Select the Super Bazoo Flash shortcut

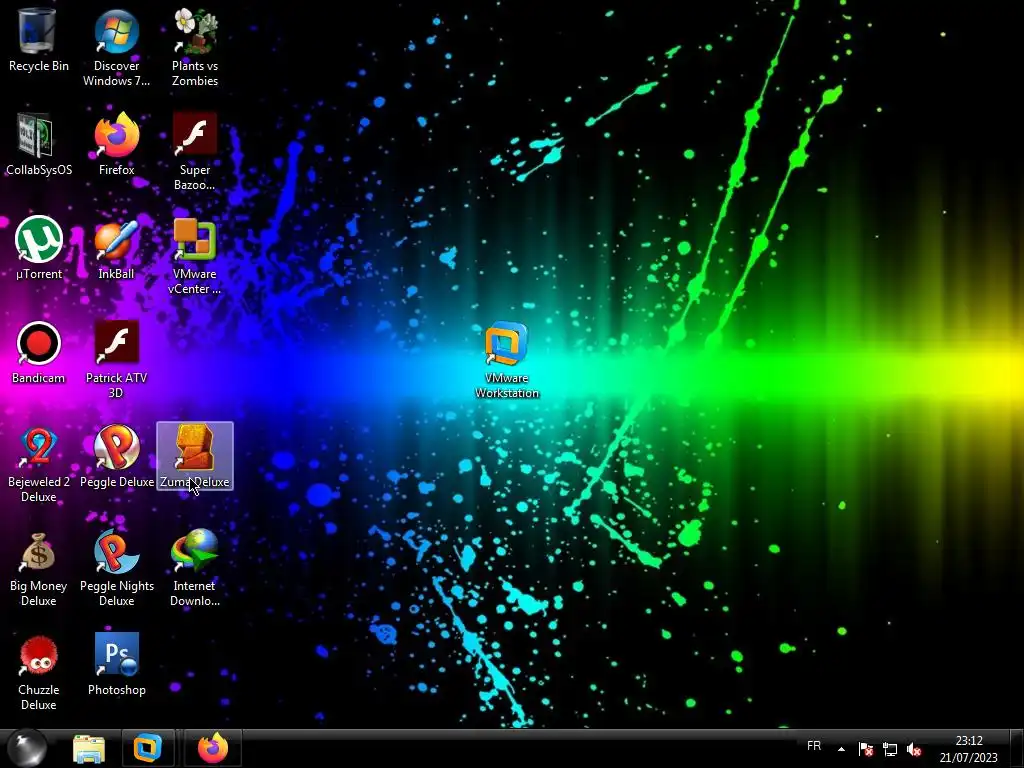(x=195, y=152)
